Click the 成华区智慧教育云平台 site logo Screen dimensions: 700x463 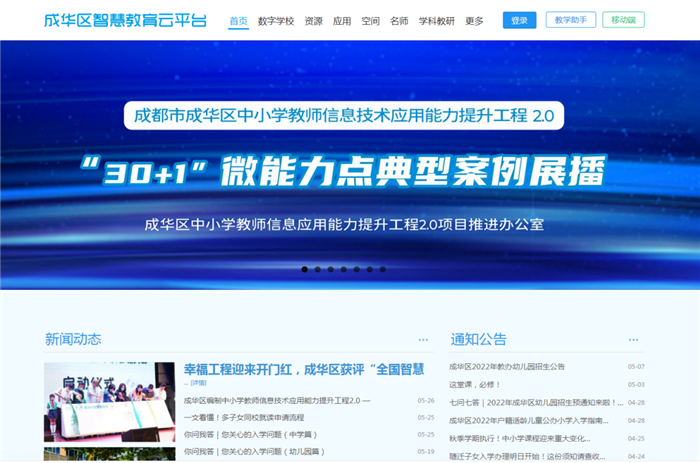click(125, 20)
